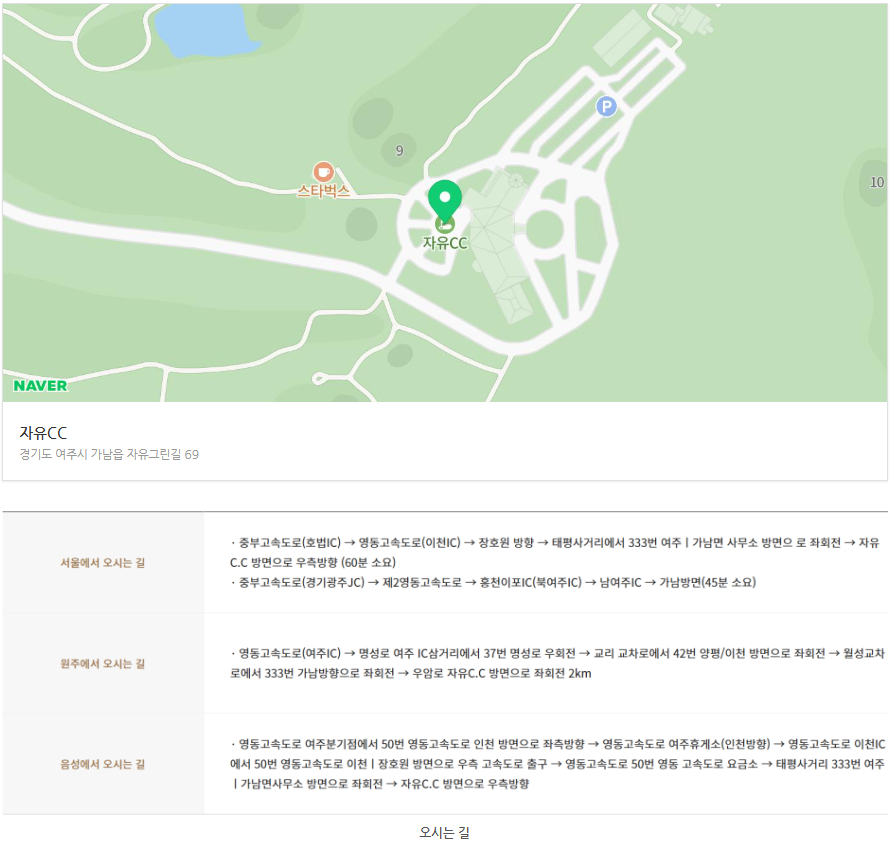The height and width of the screenshot is (852, 891).
Task: Click the Wonju route directions via 여주IC
Action: tap(555, 663)
